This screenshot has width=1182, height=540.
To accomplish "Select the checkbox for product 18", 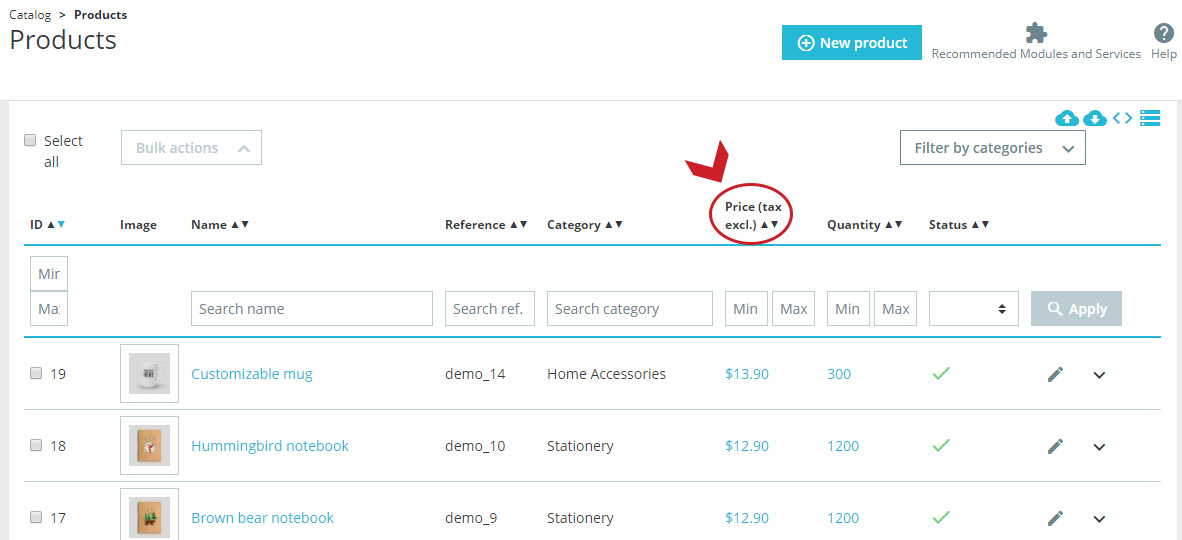I will pyautogui.click(x=35, y=445).
